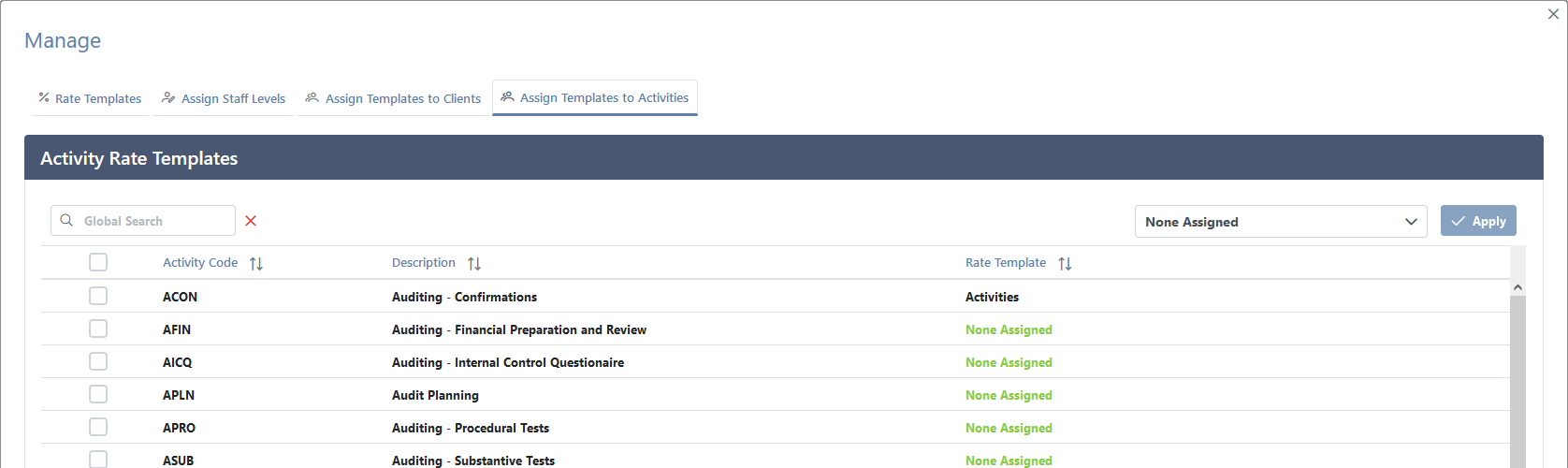Check the ACON row checkbox
The height and width of the screenshot is (468, 1568).
[x=98, y=296]
